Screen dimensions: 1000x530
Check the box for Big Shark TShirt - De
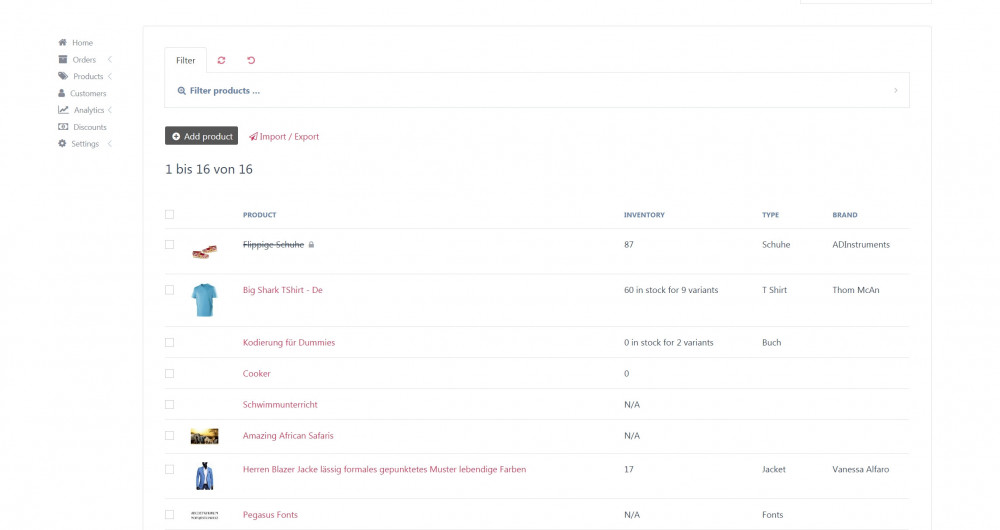(x=170, y=290)
